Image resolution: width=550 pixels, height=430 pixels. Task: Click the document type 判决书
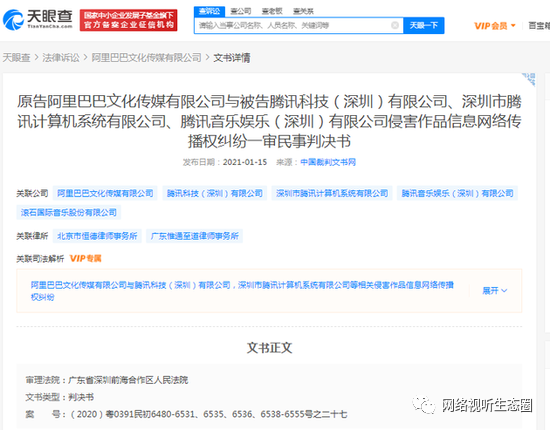tap(81, 397)
